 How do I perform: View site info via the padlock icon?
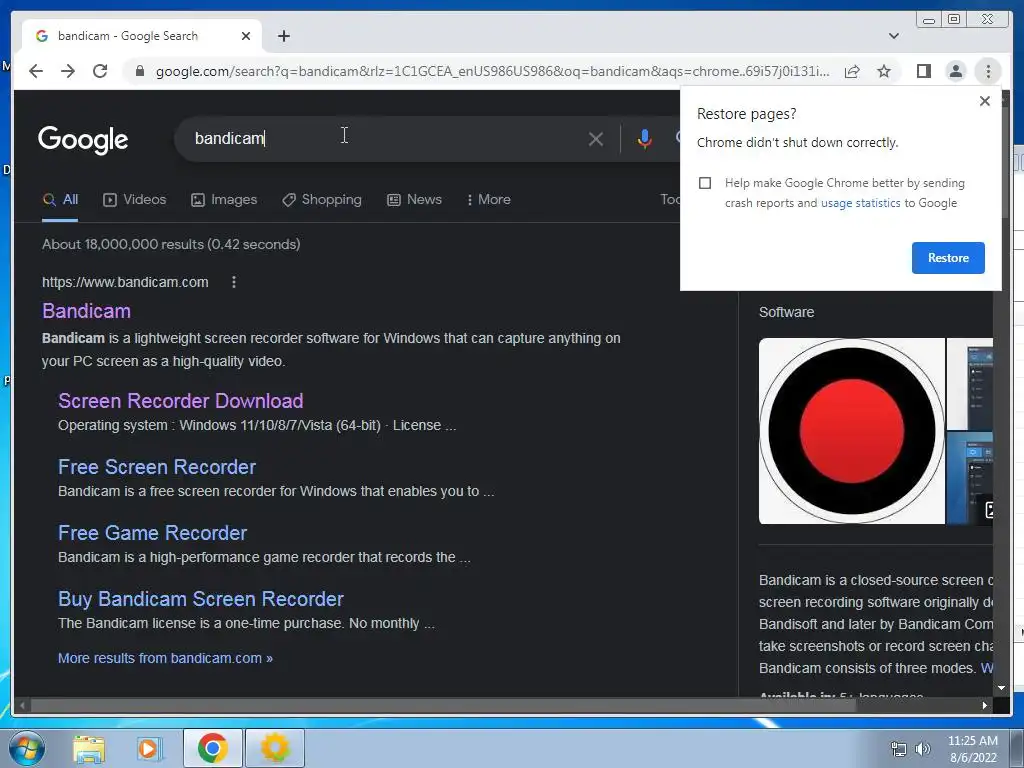(x=139, y=71)
